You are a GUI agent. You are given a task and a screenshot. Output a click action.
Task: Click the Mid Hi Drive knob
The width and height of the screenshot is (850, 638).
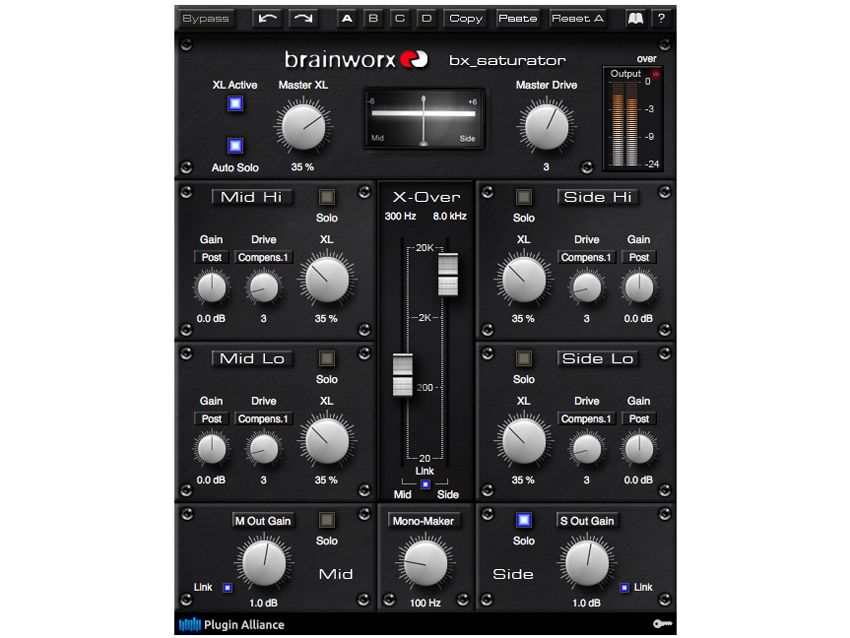click(263, 287)
